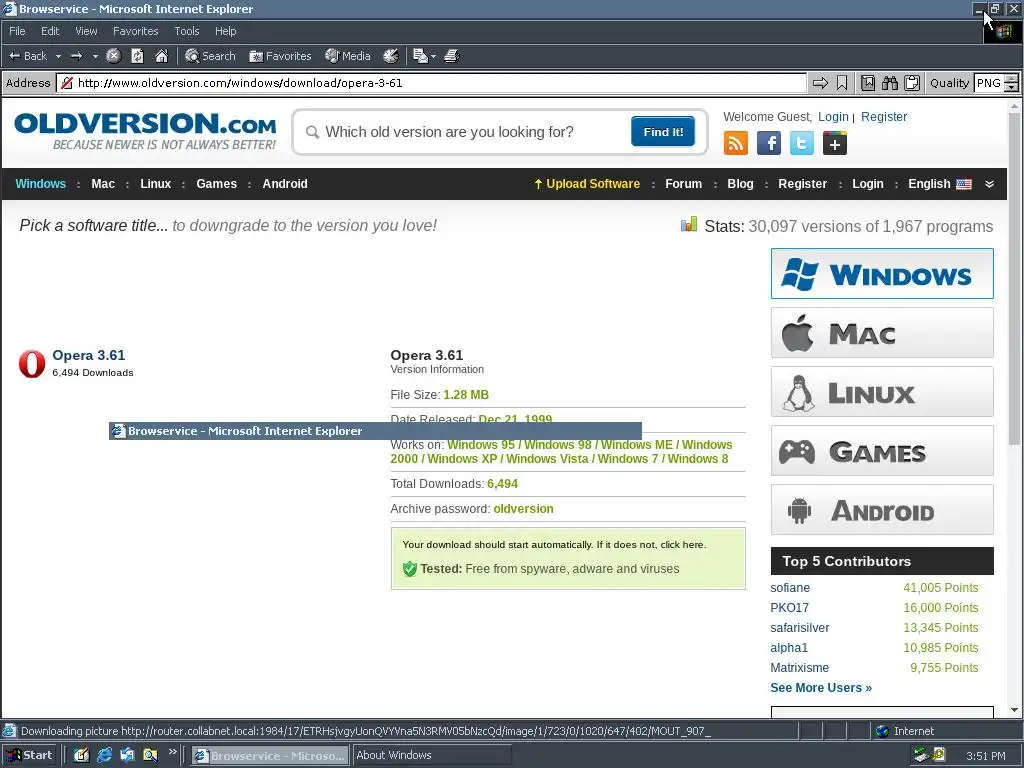The width and height of the screenshot is (1024, 768).
Task: Open the Help menu
Action: coord(225,31)
